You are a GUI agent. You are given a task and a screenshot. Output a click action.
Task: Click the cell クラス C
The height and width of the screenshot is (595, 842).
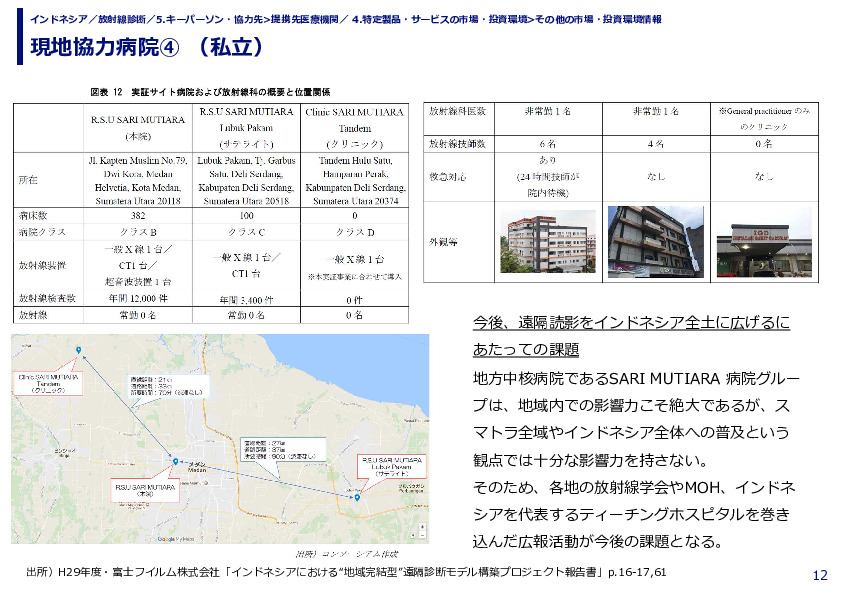tap(246, 232)
